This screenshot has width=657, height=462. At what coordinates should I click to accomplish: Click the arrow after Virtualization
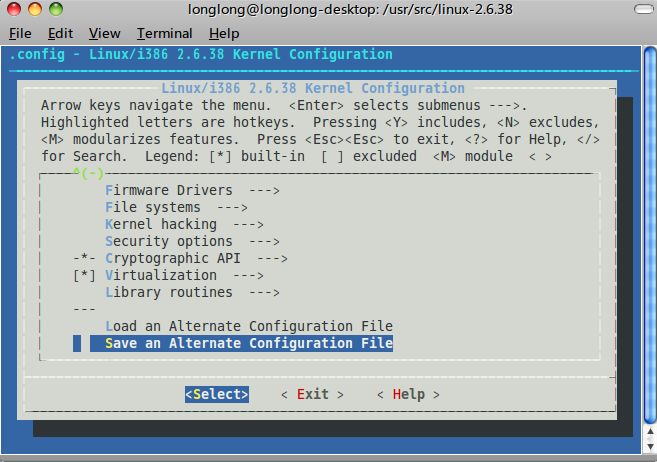(x=248, y=276)
